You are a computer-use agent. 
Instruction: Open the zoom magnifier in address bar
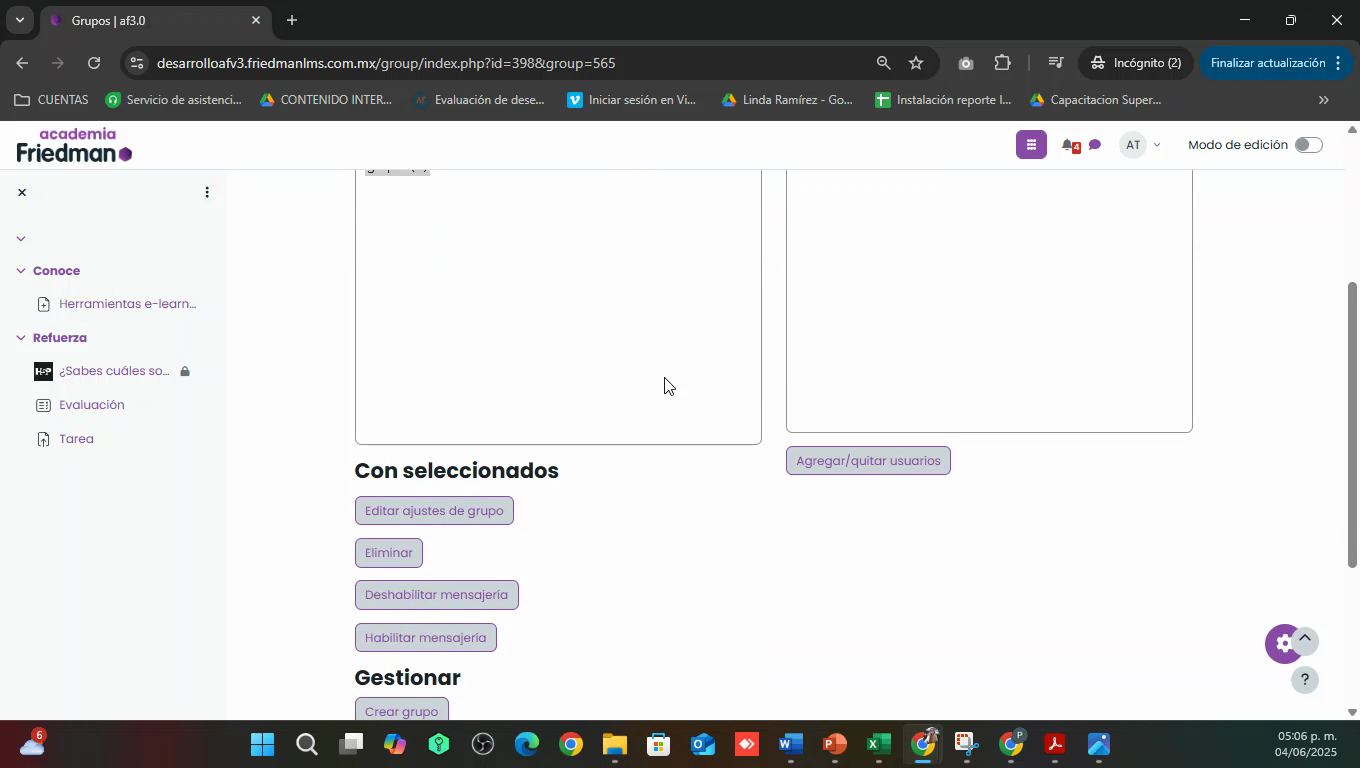[x=883, y=63]
